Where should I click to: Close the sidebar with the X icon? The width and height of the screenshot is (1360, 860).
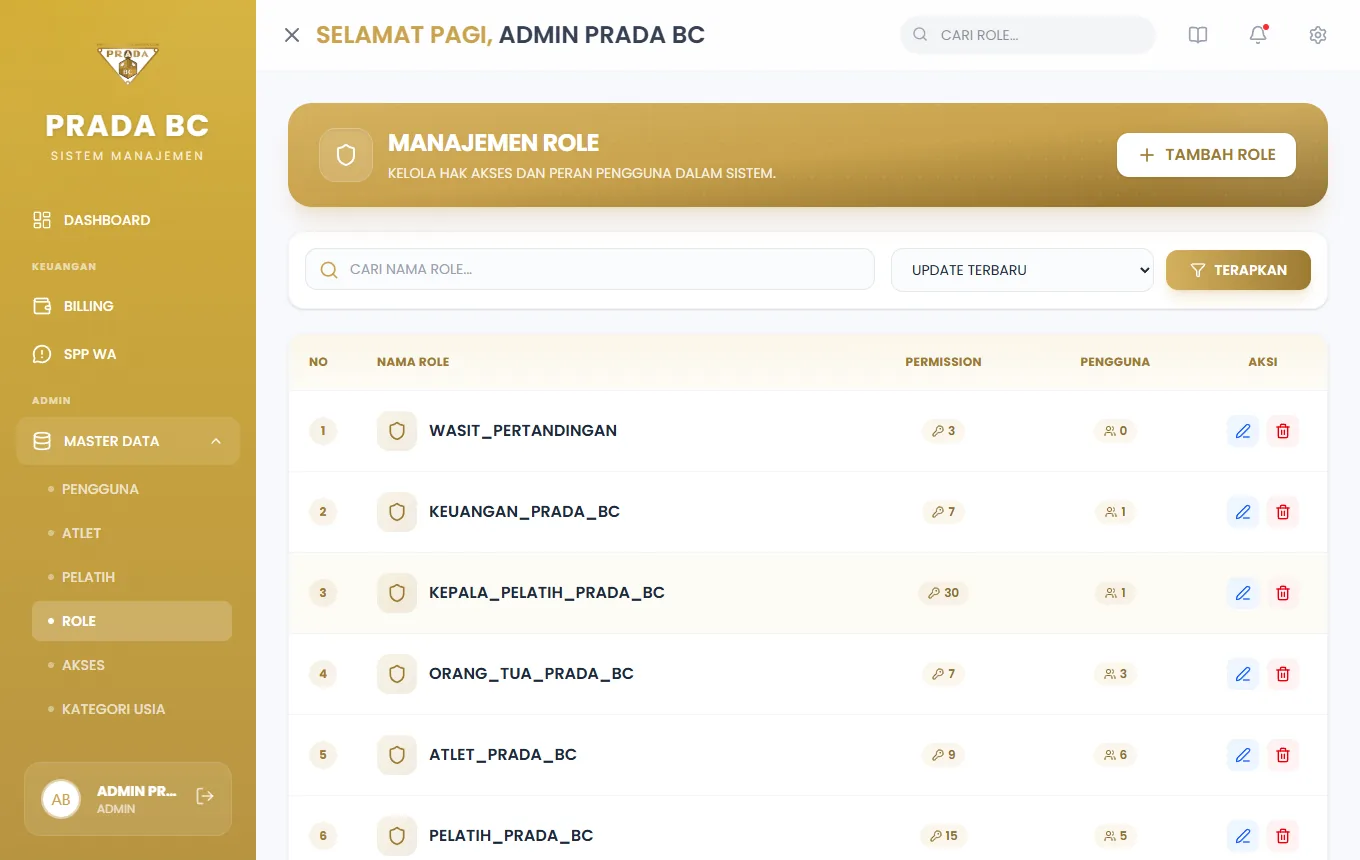click(x=292, y=35)
